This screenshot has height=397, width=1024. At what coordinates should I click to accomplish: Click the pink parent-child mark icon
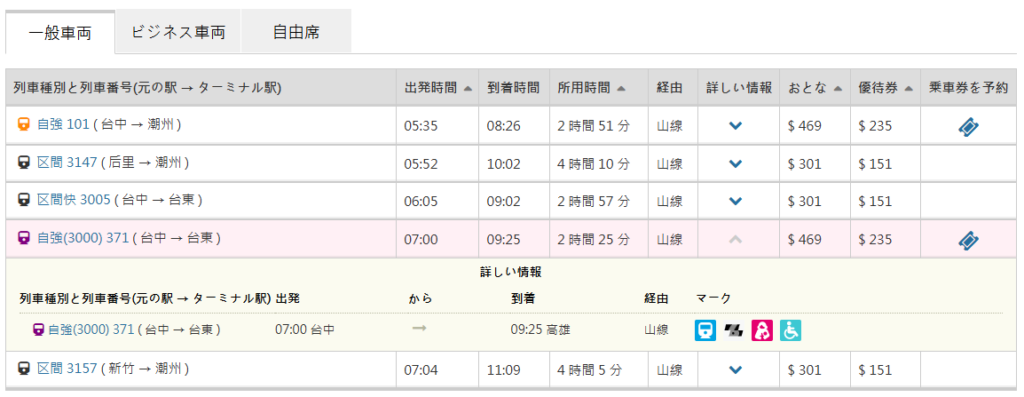click(762, 330)
